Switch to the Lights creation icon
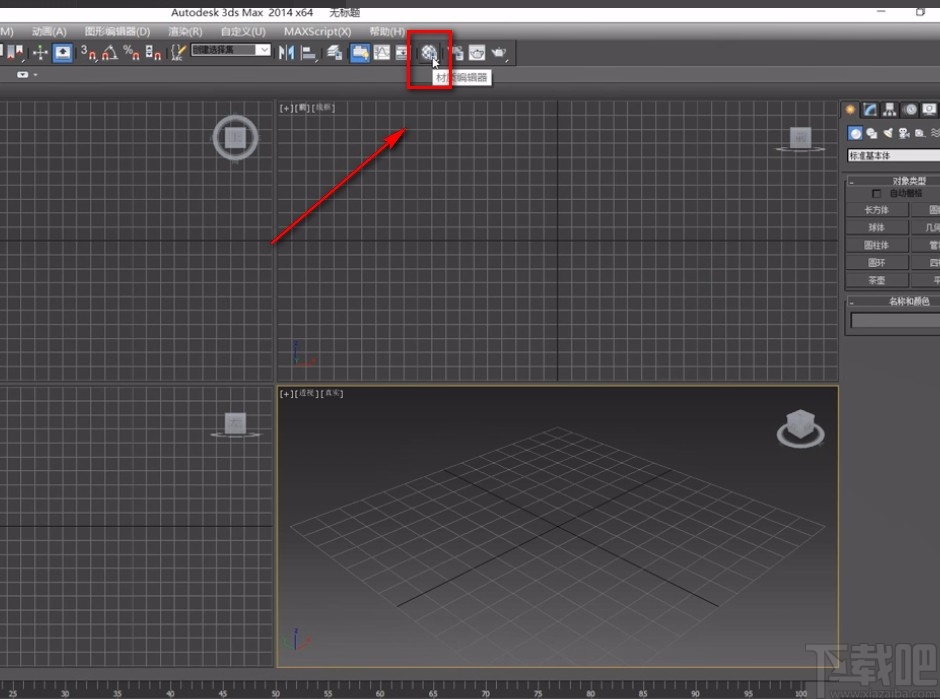Image resolution: width=940 pixels, height=699 pixels. point(888,133)
